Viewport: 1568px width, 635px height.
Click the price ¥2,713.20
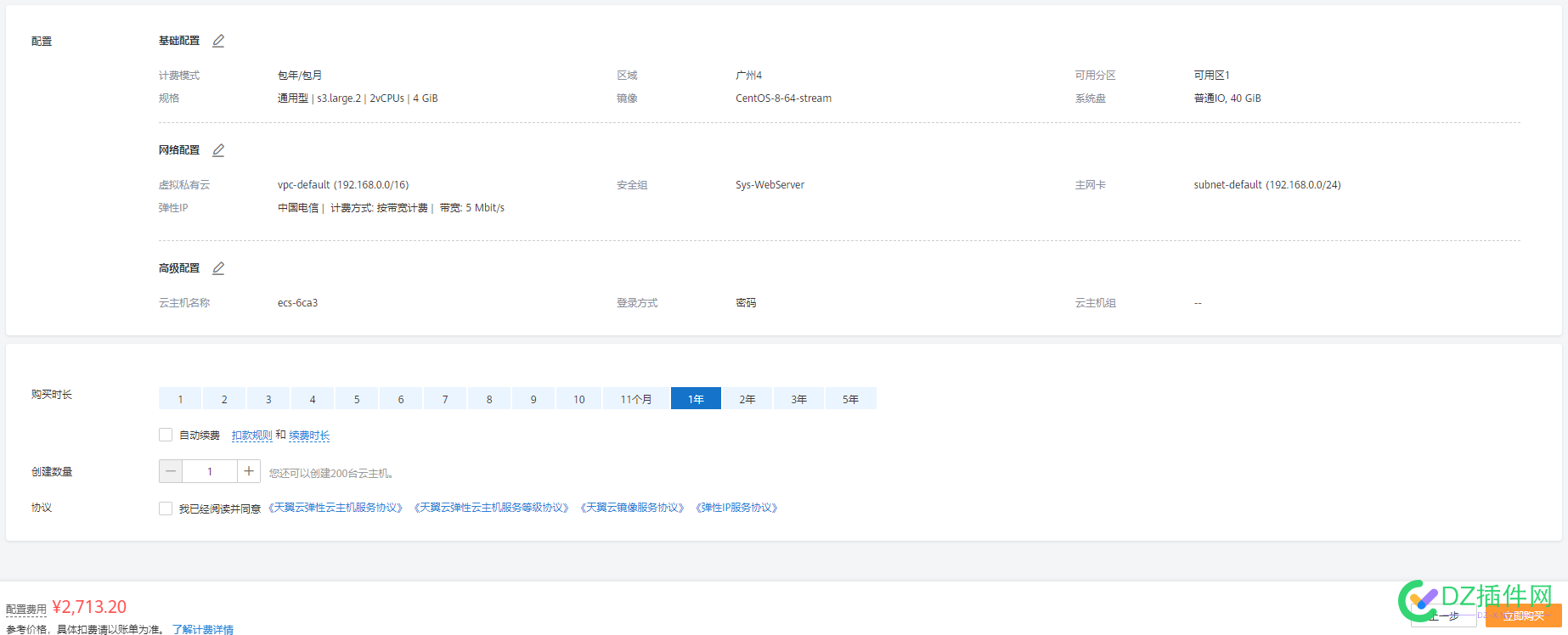pyautogui.click(x=89, y=607)
